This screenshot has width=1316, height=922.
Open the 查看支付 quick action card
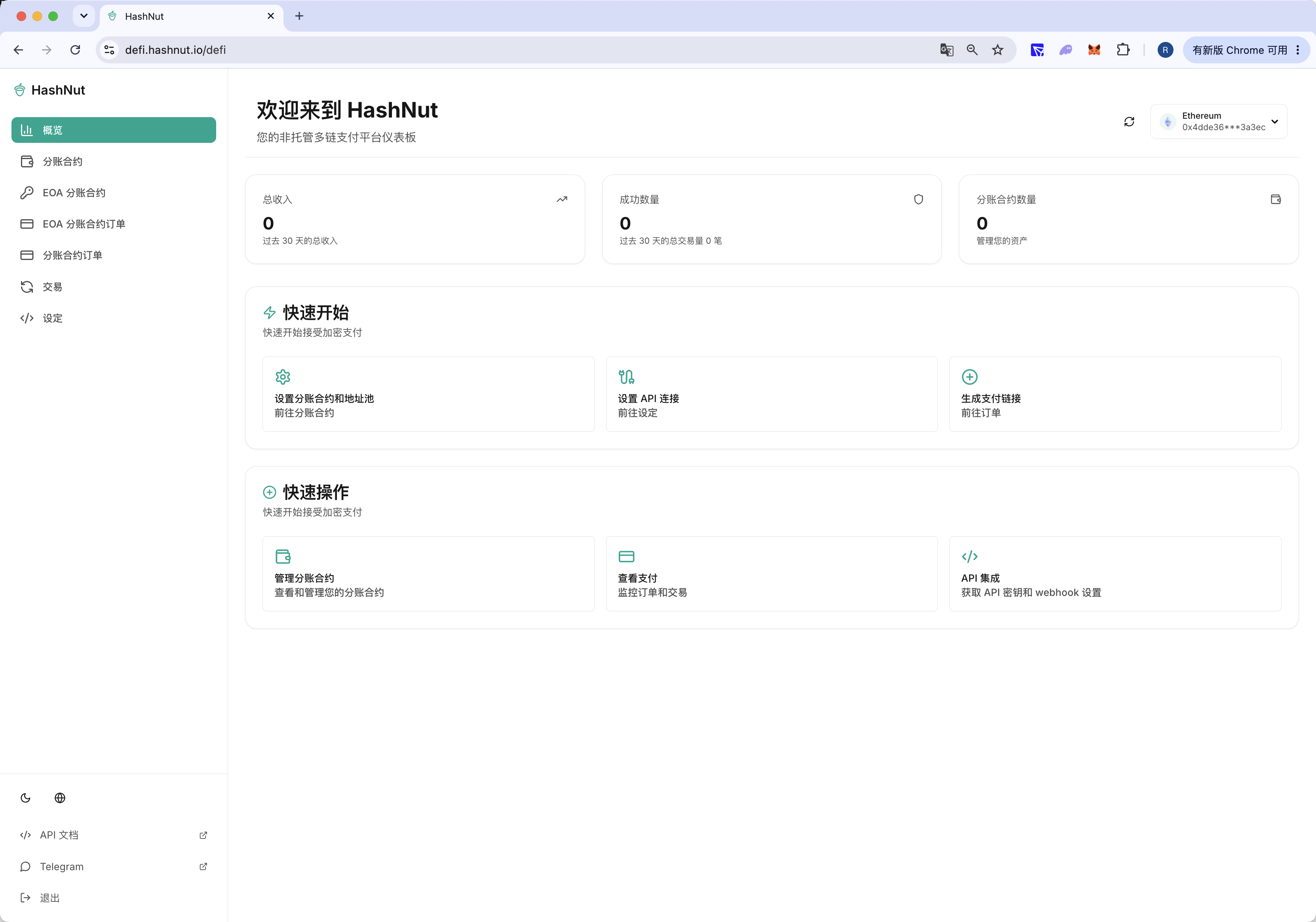point(772,574)
